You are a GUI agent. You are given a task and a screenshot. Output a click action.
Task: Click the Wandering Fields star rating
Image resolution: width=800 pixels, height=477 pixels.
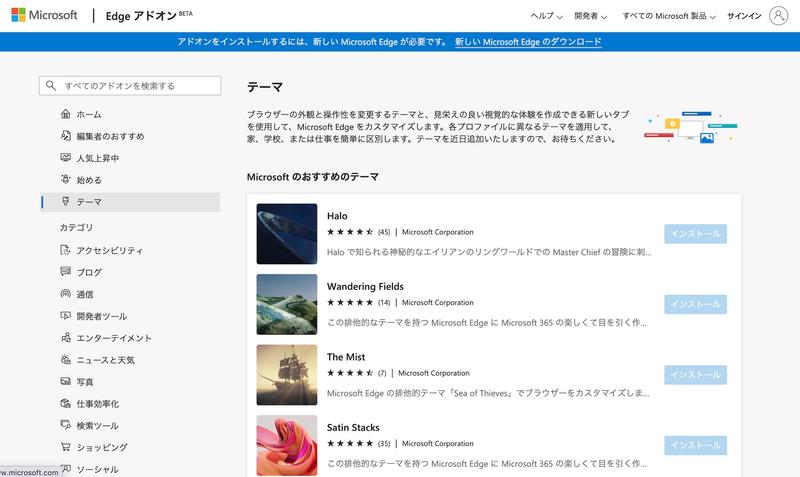pos(350,302)
